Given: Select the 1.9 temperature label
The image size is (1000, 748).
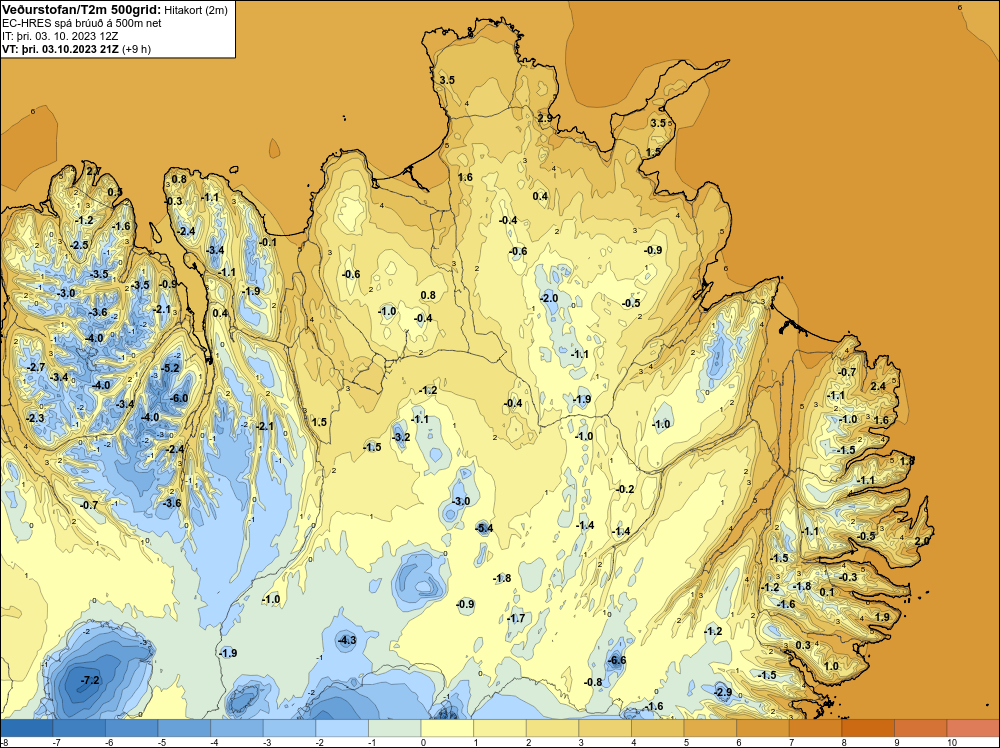Looking at the screenshot, I should coord(882,617).
